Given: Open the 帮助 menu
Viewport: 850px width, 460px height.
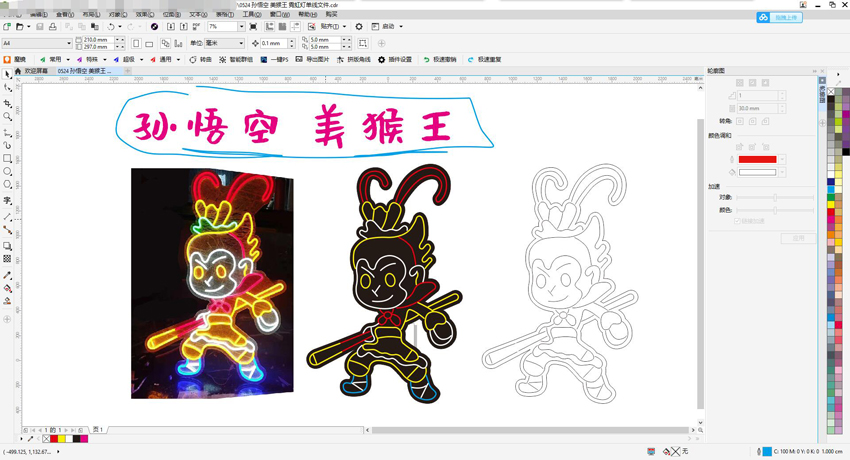Looking at the screenshot, I should click(307, 15).
